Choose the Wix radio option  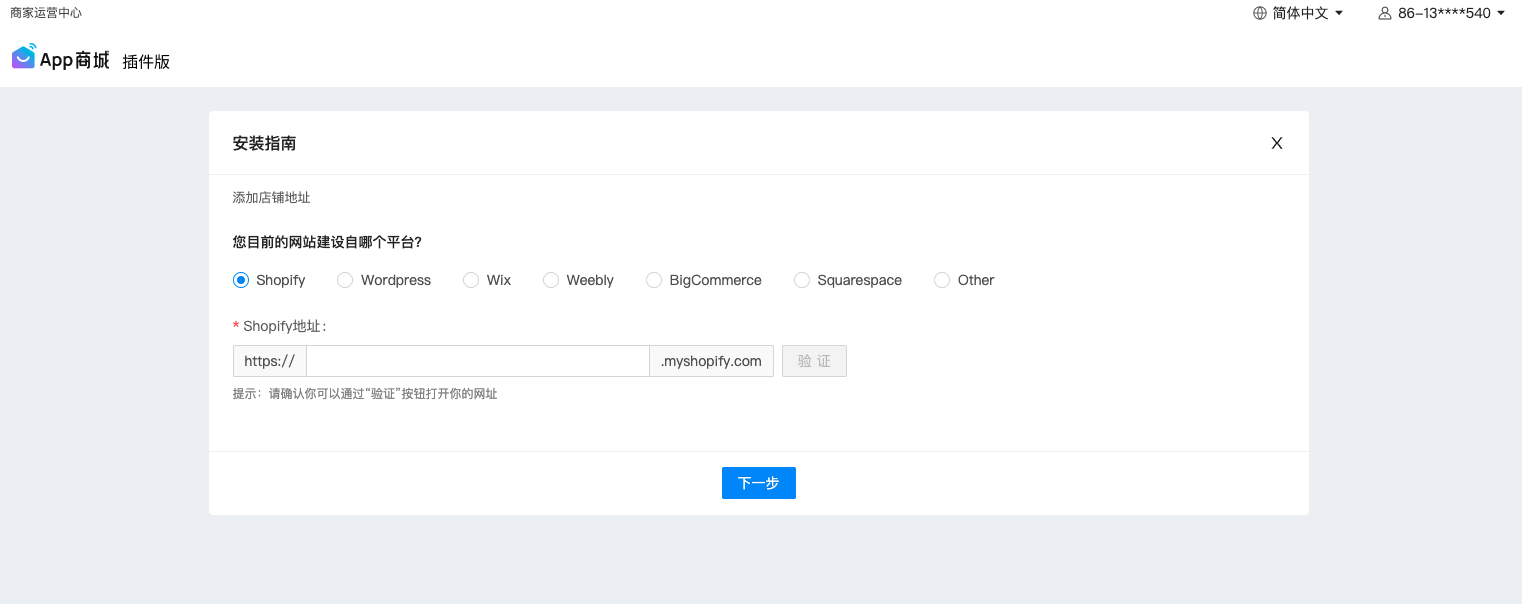(471, 280)
